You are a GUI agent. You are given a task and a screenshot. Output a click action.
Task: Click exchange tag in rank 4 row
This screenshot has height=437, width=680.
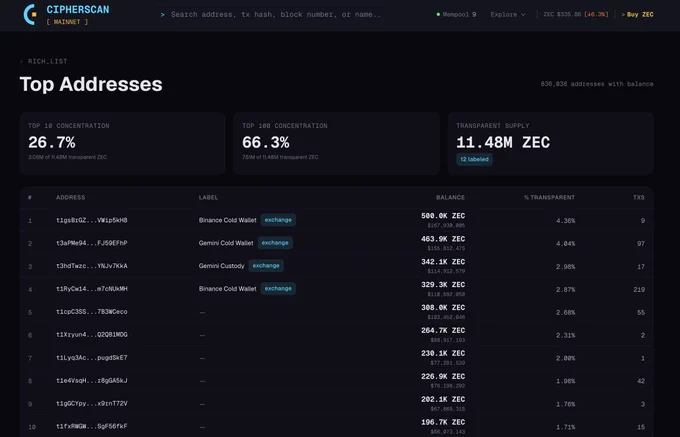278,288
